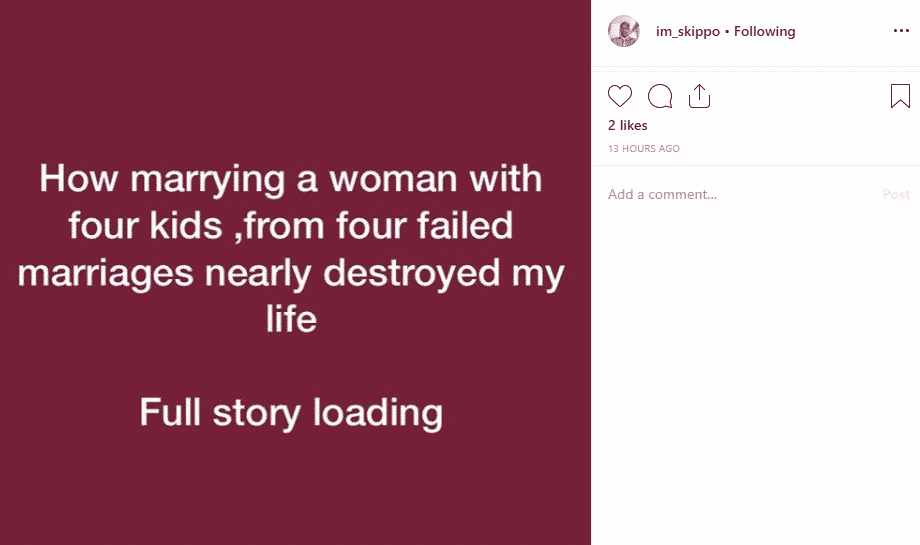Click the 'How marrying a woman with' line
The image size is (920, 545).
pos(291,180)
